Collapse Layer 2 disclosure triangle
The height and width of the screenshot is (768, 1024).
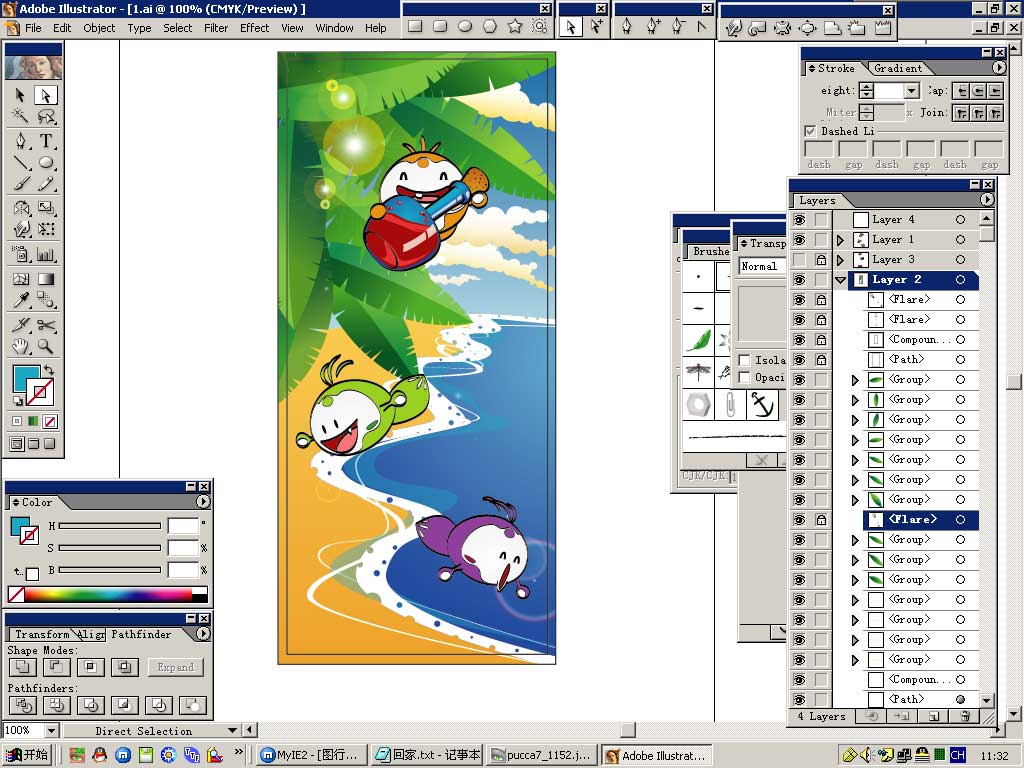click(x=840, y=280)
